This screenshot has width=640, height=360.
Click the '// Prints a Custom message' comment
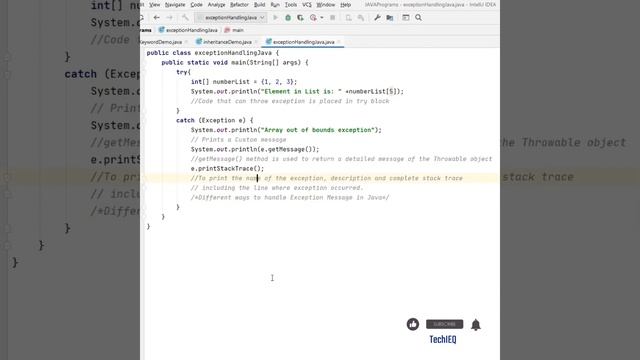tap(238, 140)
